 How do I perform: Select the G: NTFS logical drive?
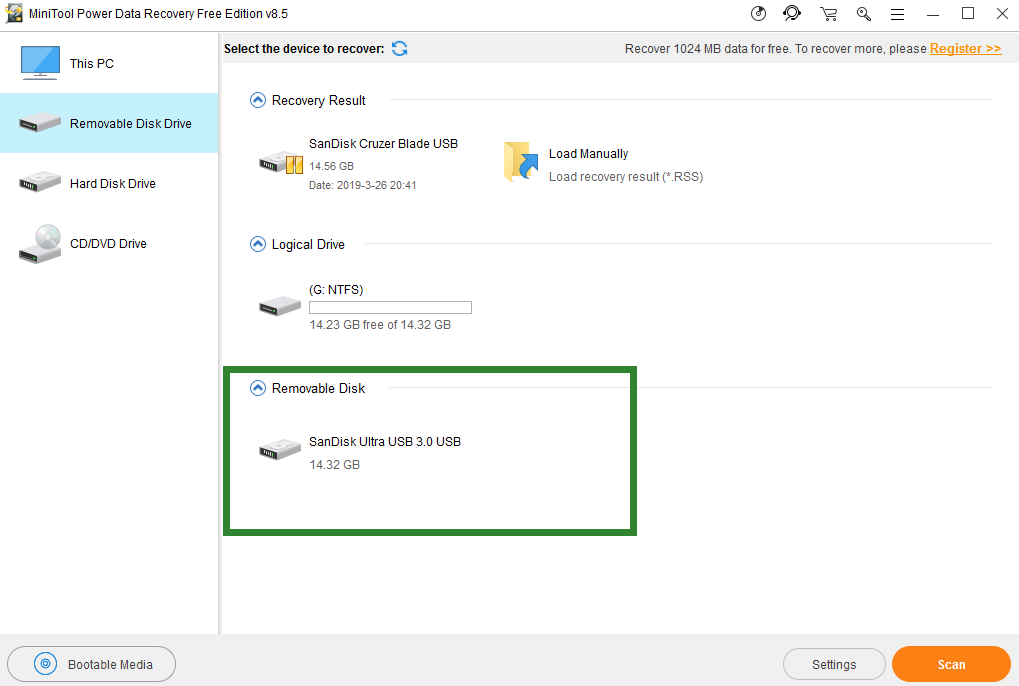(x=336, y=290)
